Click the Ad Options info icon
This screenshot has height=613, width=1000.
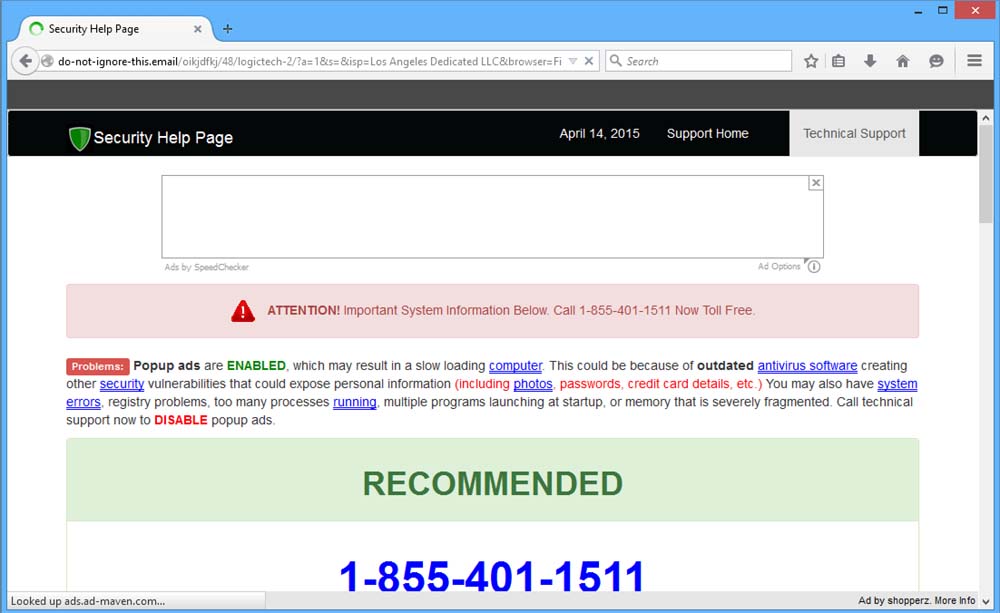pyautogui.click(x=813, y=267)
